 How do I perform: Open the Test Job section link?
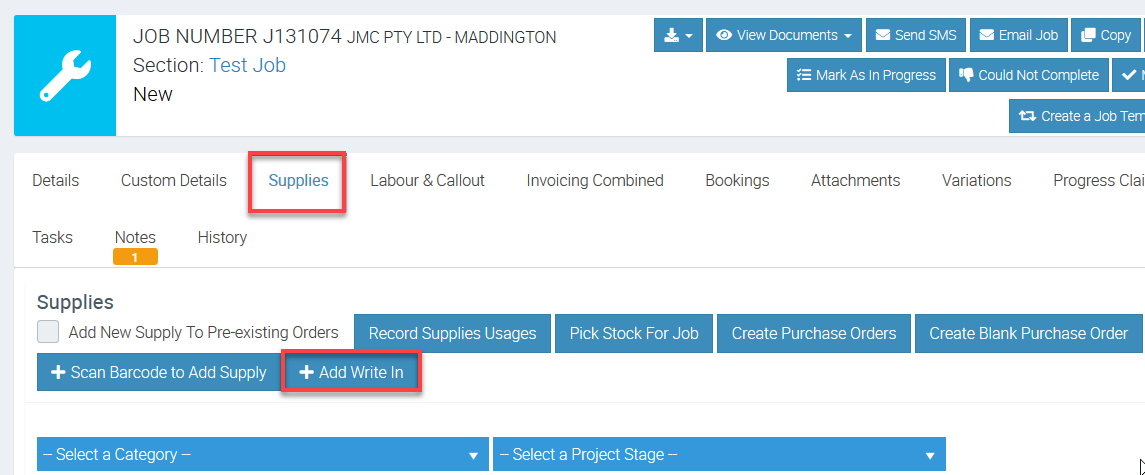[x=247, y=65]
